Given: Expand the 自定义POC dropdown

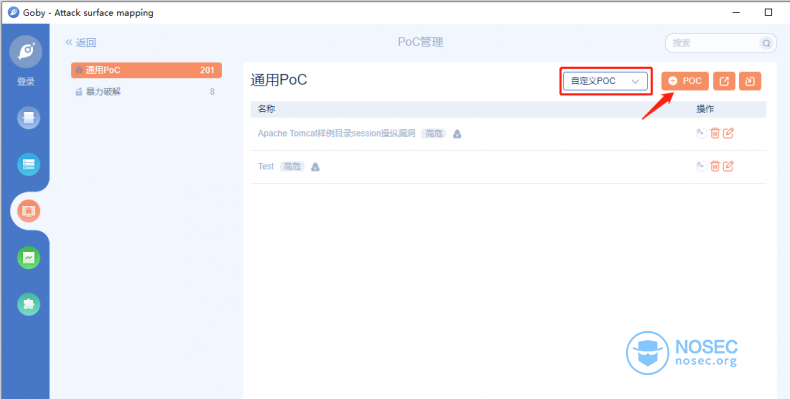Looking at the screenshot, I should (x=605, y=81).
